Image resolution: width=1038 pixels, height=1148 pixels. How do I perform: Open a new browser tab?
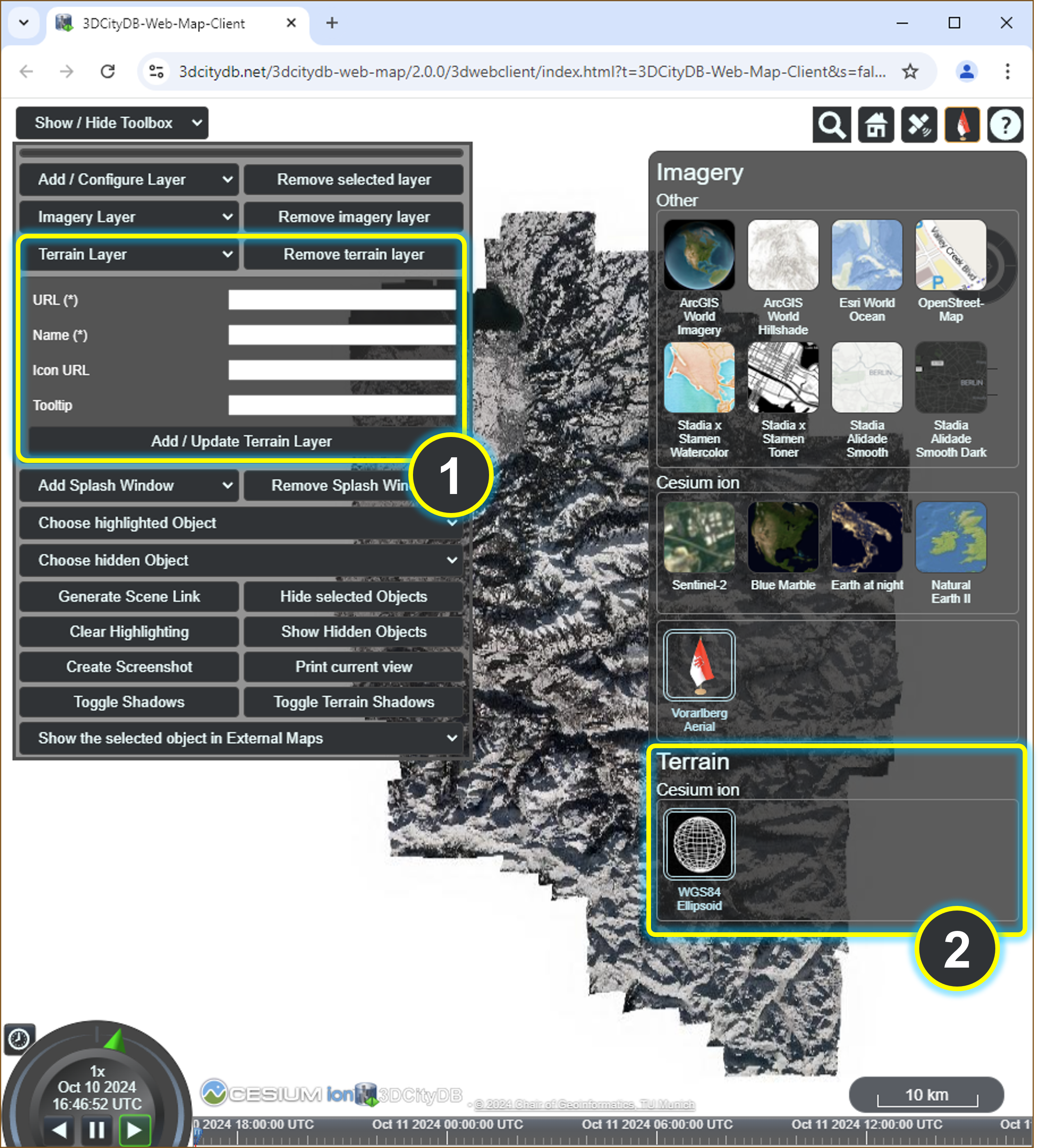point(332,23)
